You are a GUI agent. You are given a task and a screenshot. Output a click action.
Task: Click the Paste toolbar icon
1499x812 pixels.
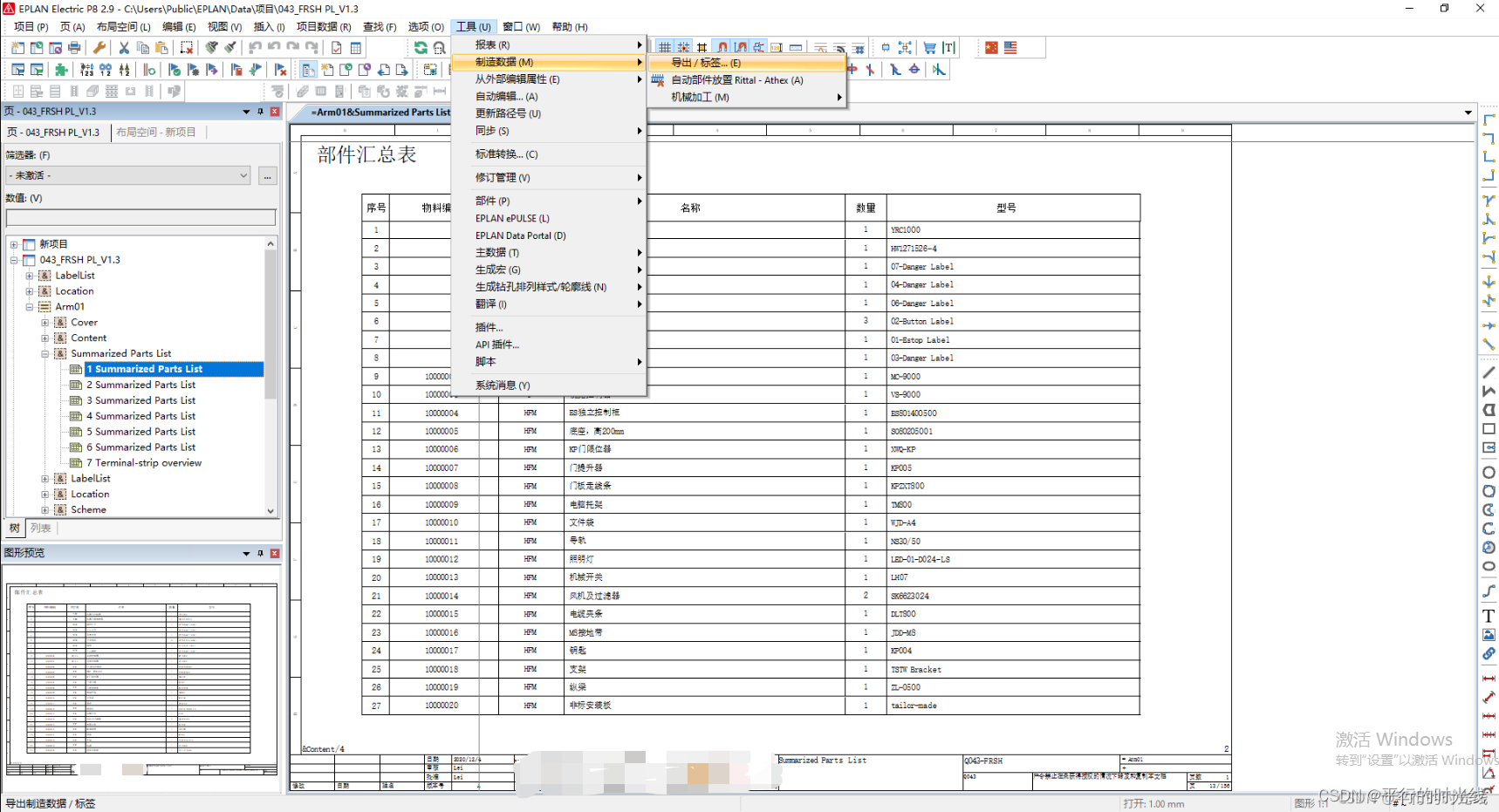tap(161, 47)
